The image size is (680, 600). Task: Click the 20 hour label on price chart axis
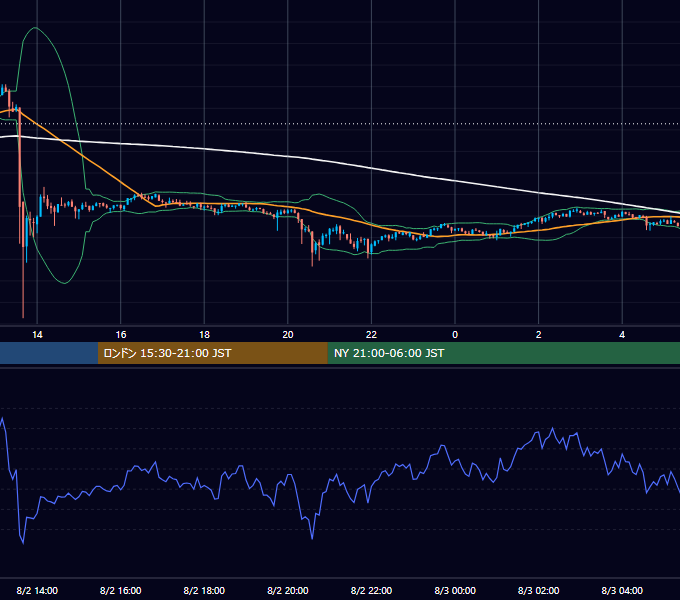(288, 335)
